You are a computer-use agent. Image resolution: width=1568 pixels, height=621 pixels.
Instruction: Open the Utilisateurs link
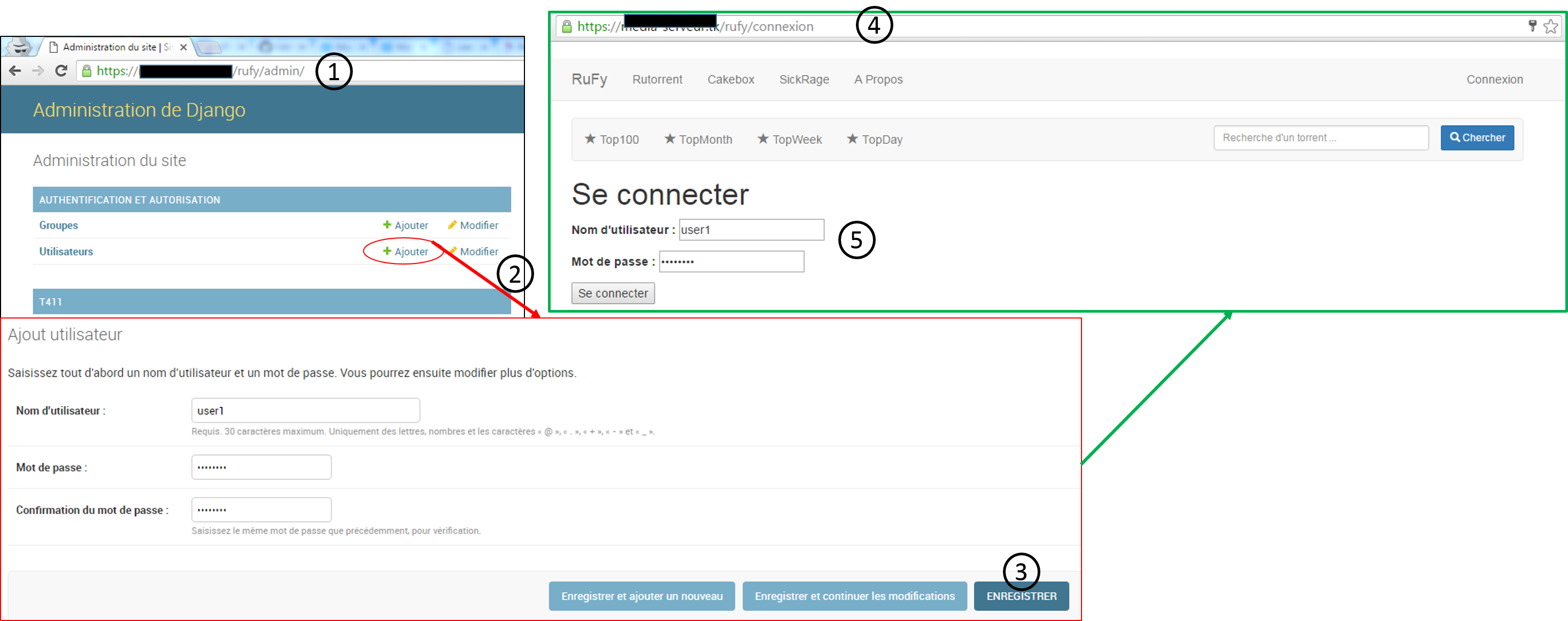[x=66, y=252]
